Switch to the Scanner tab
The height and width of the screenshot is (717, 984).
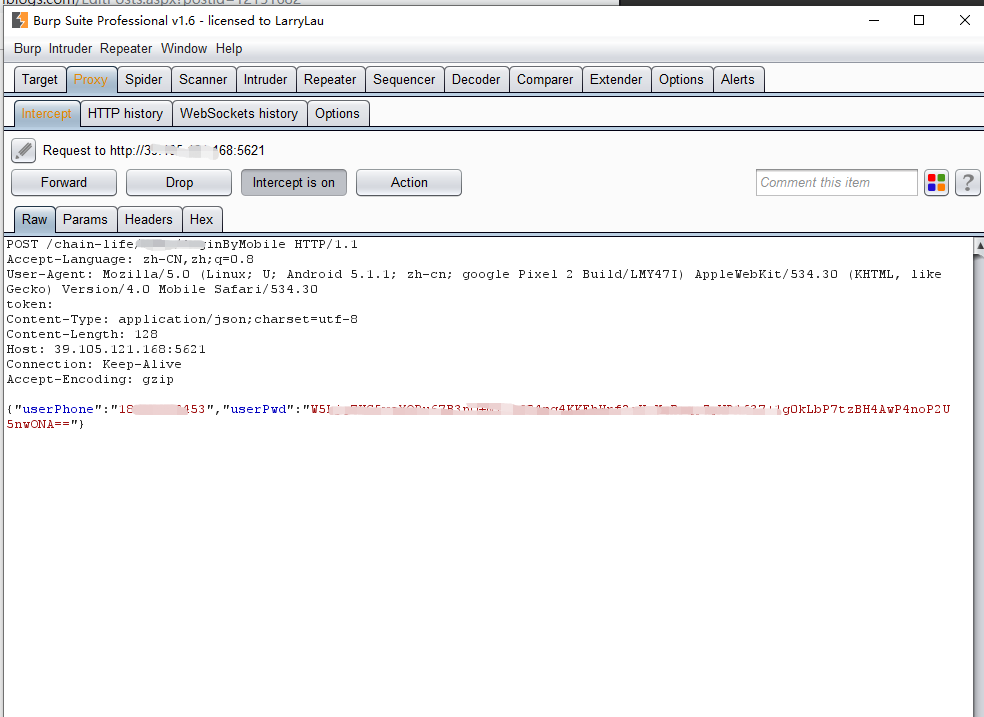pos(203,80)
